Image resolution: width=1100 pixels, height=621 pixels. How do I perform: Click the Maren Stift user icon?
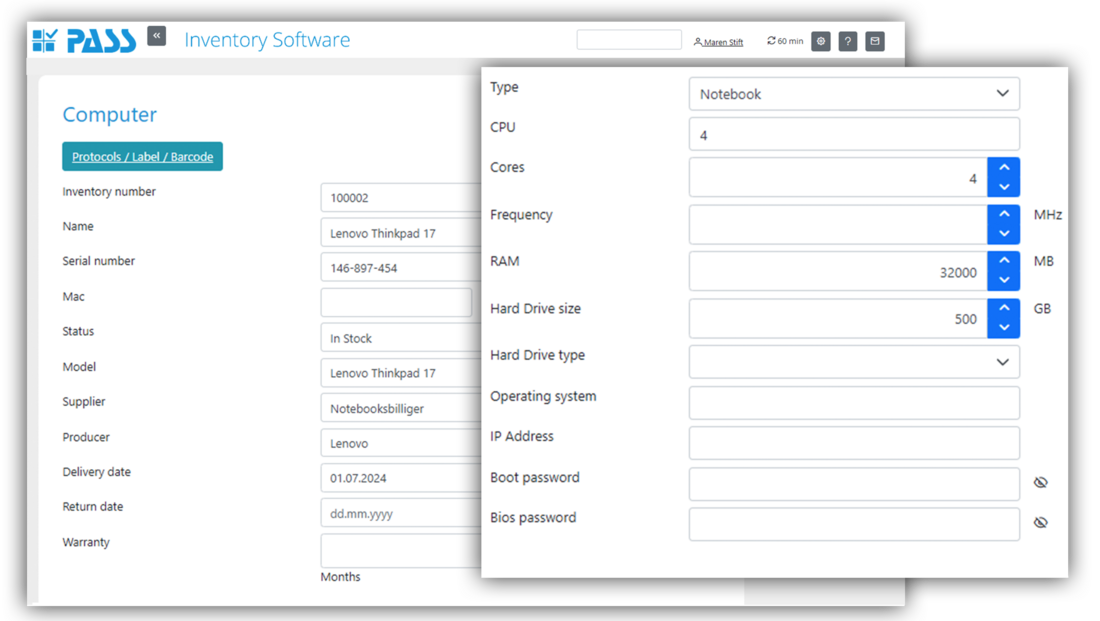coord(697,41)
